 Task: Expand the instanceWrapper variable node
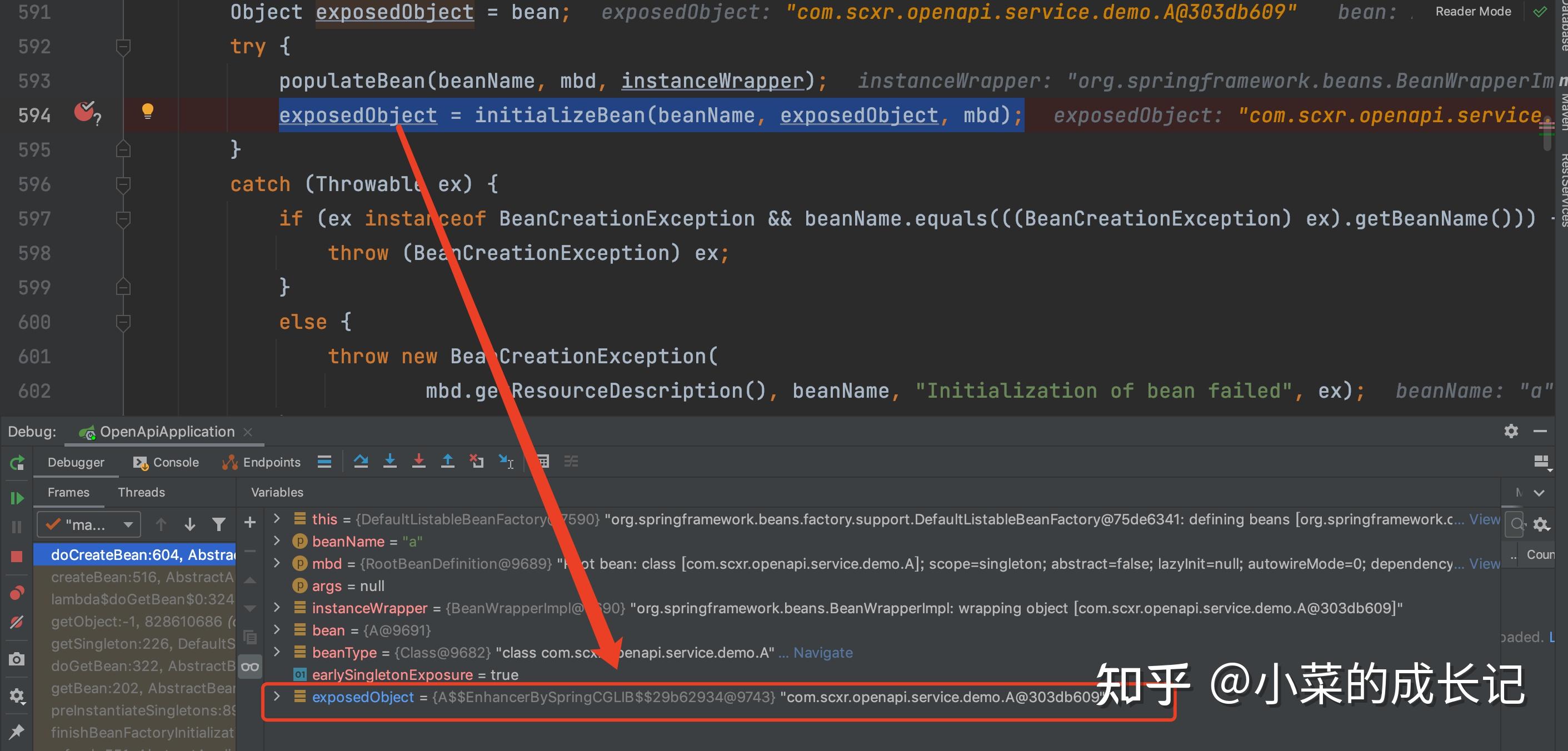pyautogui.click(x=277, y=607)
